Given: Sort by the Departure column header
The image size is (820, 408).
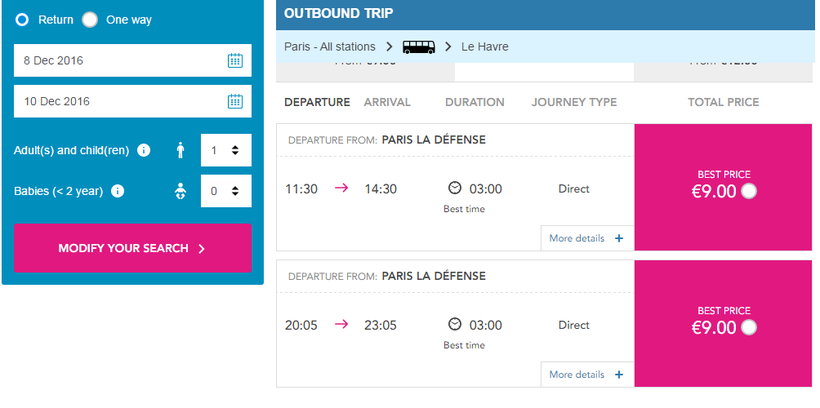Looking at the screenshot, I should tap(317, 102).
